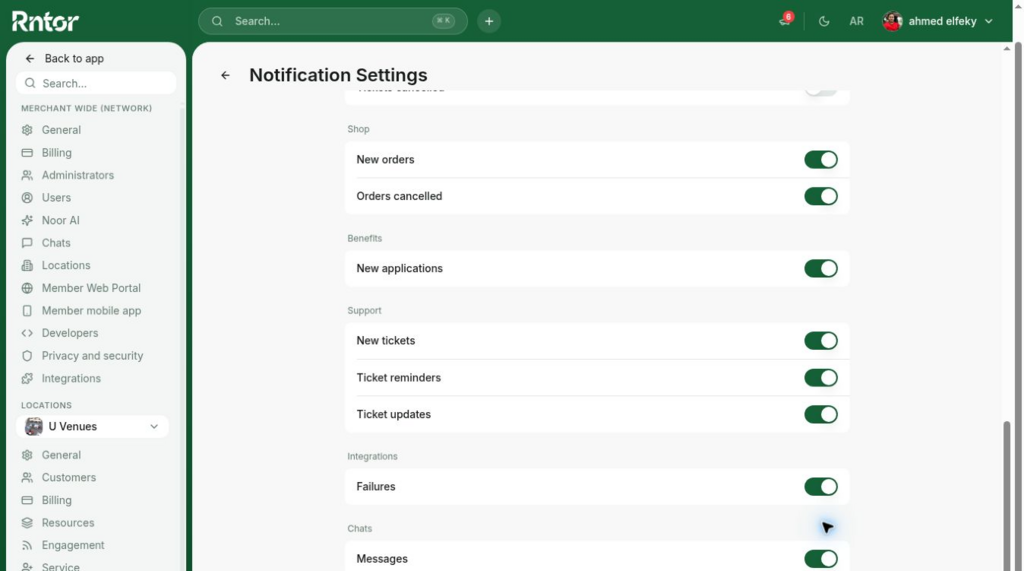Image resolution: width=1024 pixels, height=571 pixels.
Task: Turn off Orders cancelled notifications
Action: pyautogui.click(x=820, y=196)
